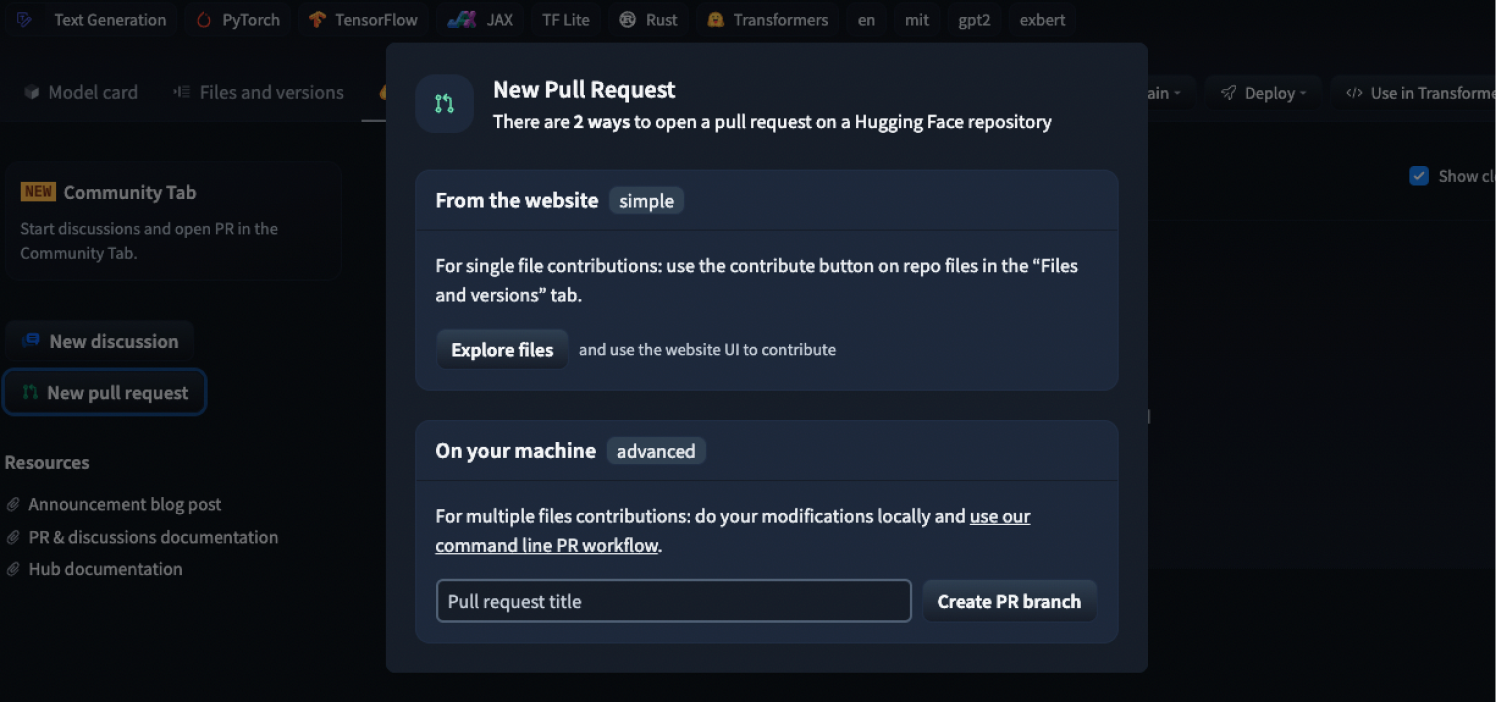Click the paperclip icon beside Hub documentation
This screenshot has width=1496, height=703.
tap(12, 569)
